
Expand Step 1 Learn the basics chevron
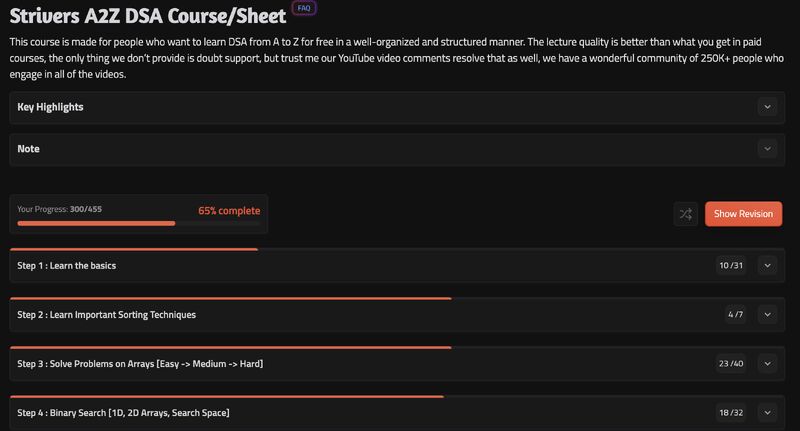[767, 266]
